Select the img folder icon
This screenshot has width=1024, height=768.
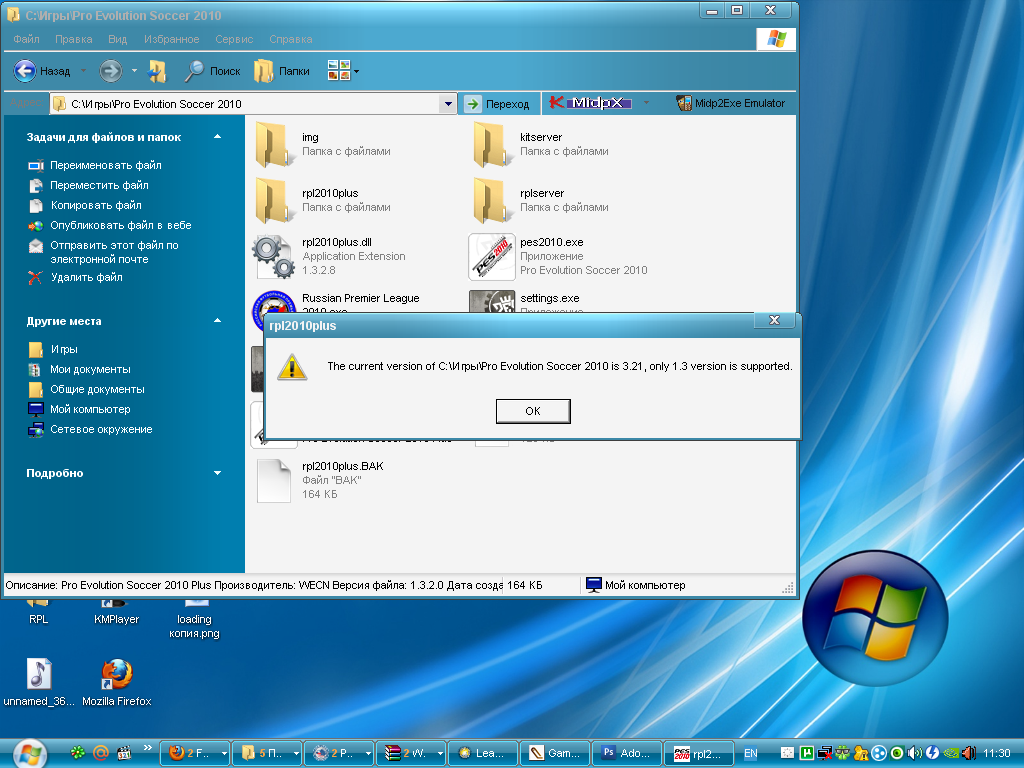coord(273,144)
